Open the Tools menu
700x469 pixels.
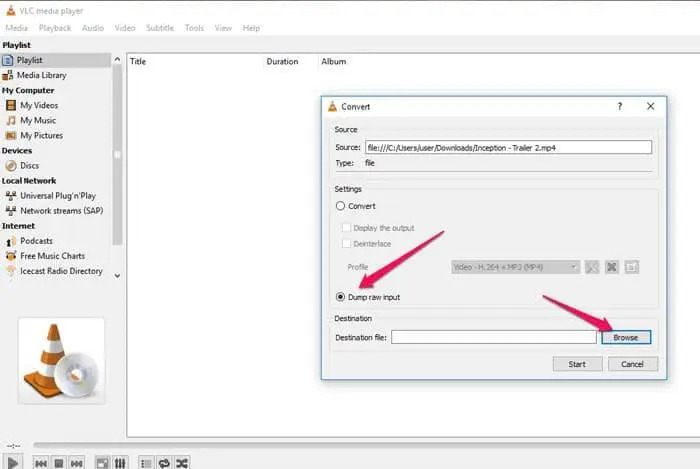click(194, 28)
